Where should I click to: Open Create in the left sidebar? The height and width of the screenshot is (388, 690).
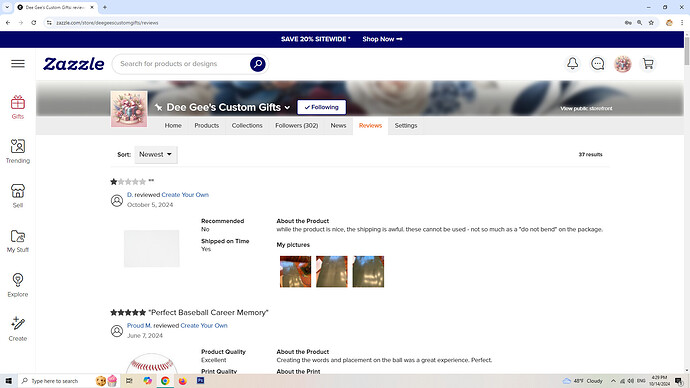tap(18, 329)
